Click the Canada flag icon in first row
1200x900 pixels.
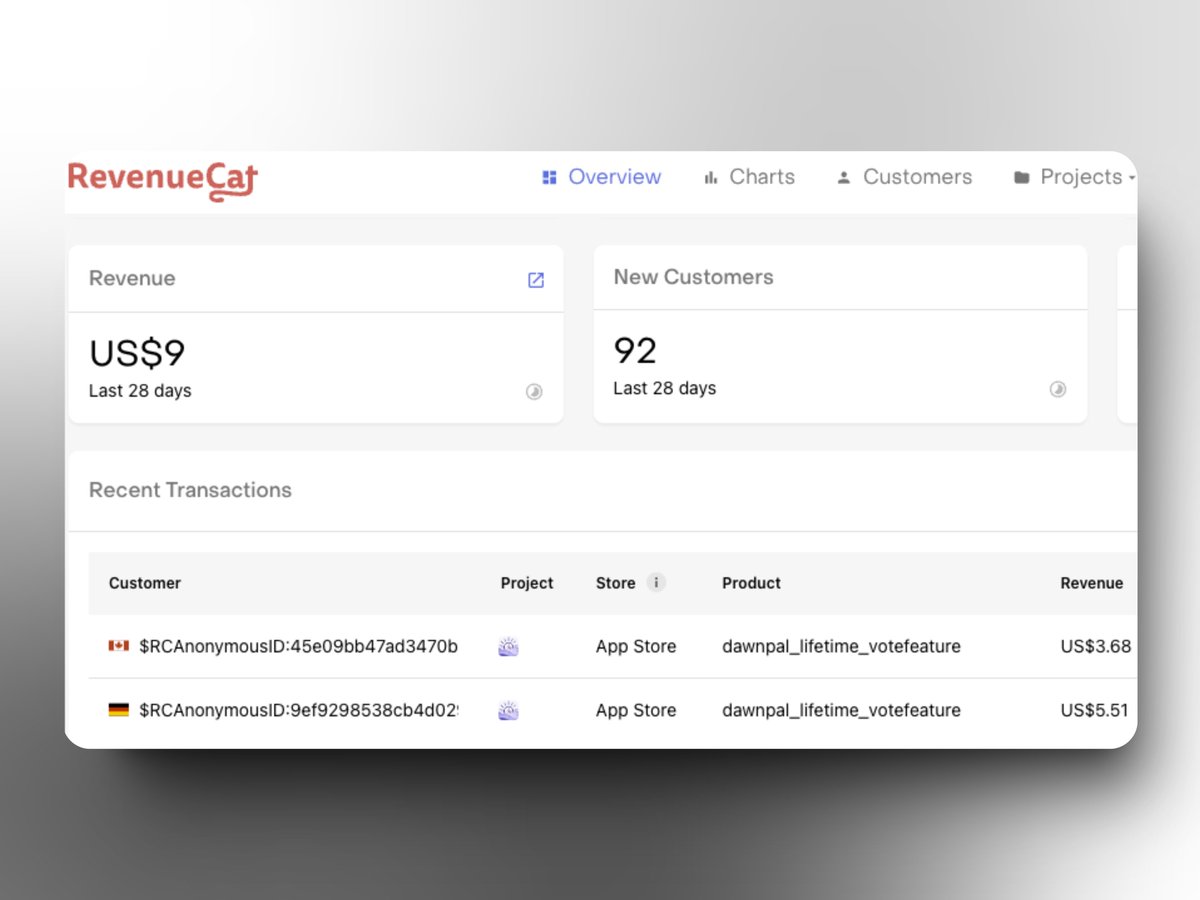click(118, 646)
